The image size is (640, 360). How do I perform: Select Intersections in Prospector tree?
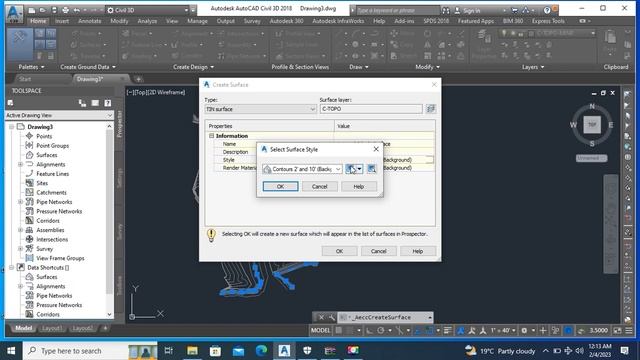[52, 240]
